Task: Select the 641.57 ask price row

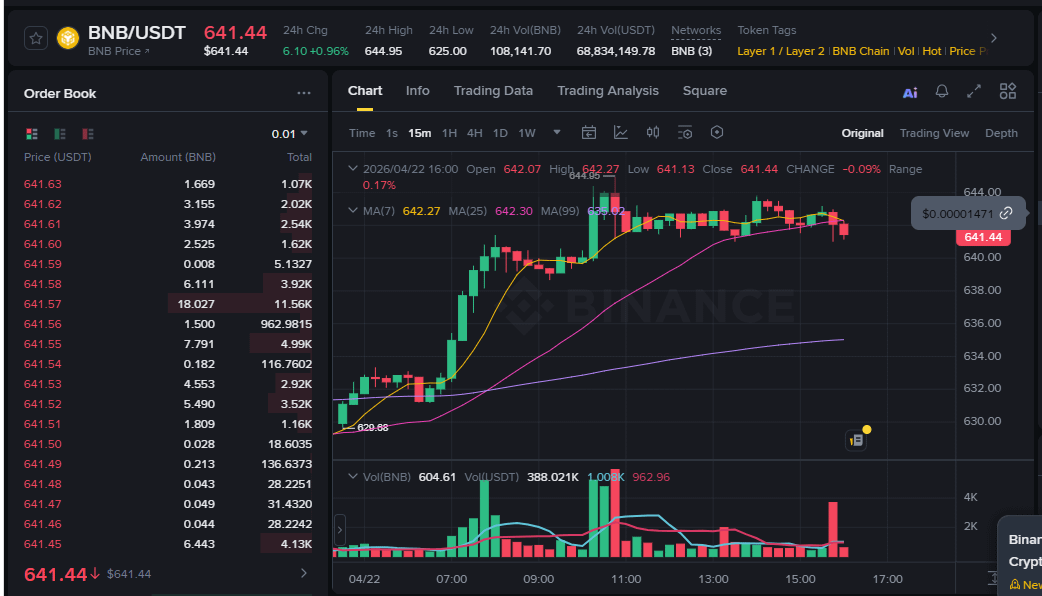Action: [x=167, y=304]
